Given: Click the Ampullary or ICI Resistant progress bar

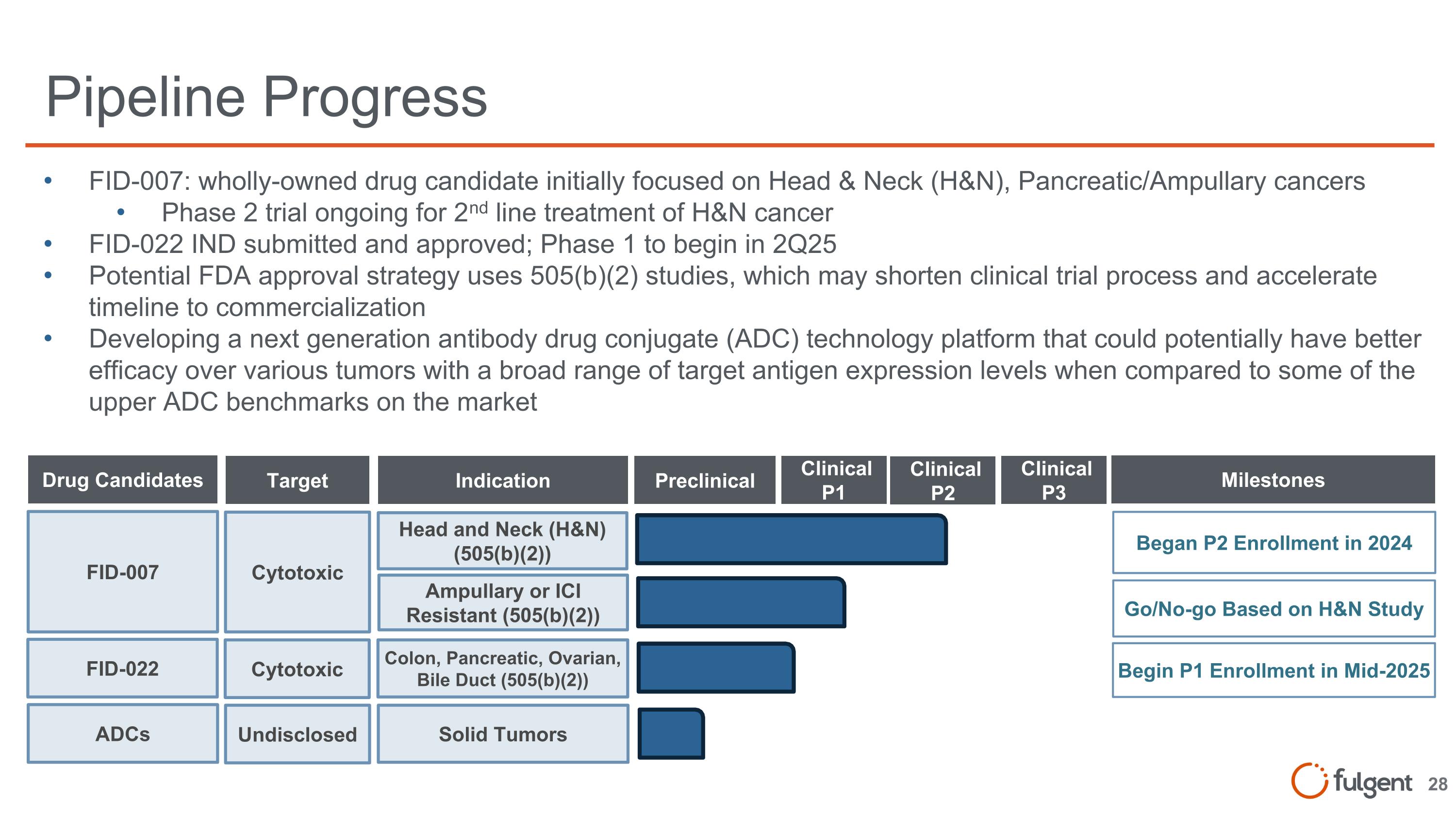Looking at the screenshot, I should [741, 602].
